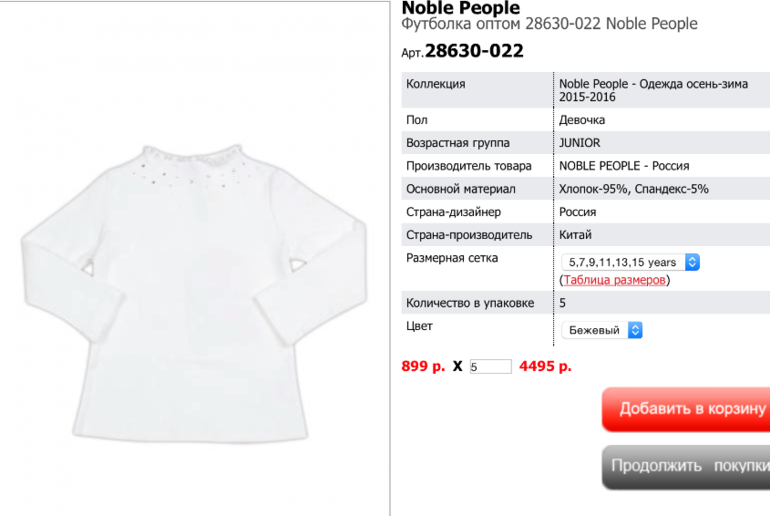Image resolution: width=770 pixels, height=516 pixels.
Task: Click the Китай manufacturing country value
Action: tap(575, 235)
